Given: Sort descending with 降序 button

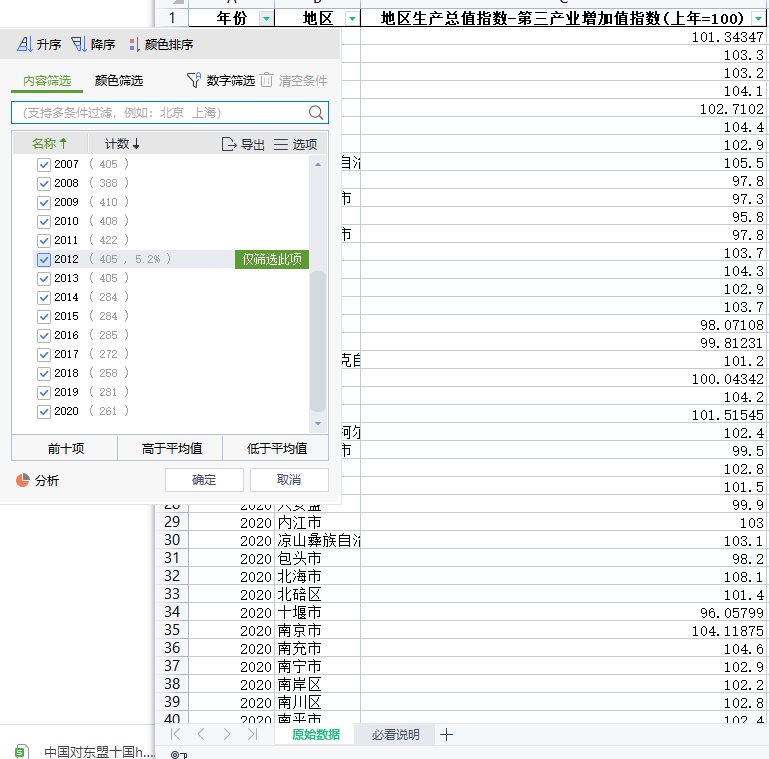Looking at the screenshot, I should pyautogui.click(x=93, y=45).
